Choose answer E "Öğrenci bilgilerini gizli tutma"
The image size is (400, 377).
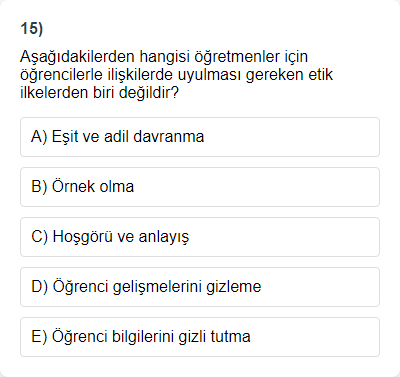click(x=200, y=337)
